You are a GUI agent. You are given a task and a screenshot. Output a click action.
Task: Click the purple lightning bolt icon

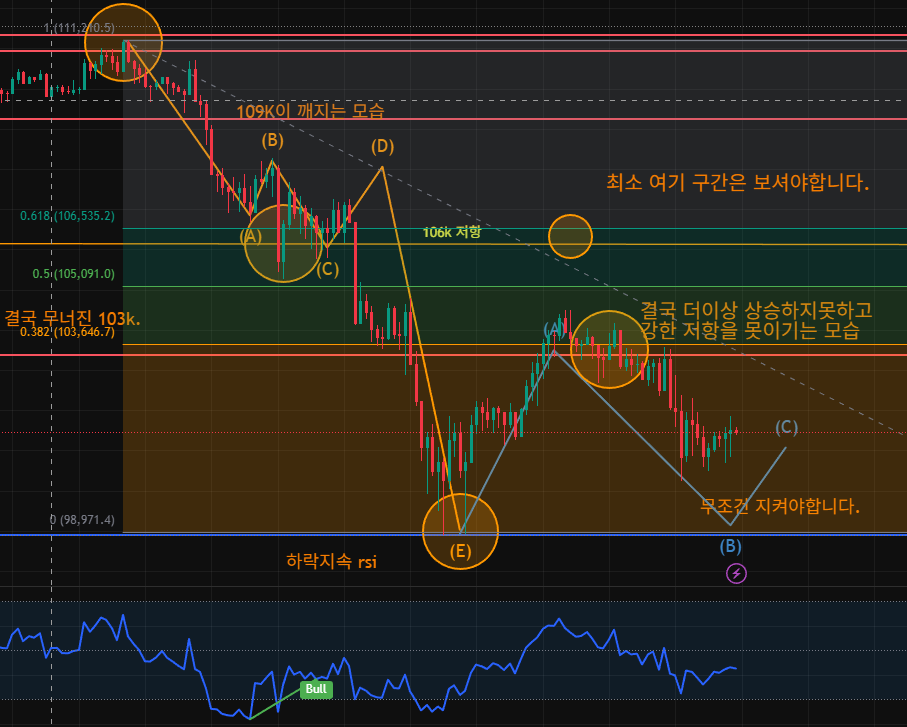coord(737,573)
